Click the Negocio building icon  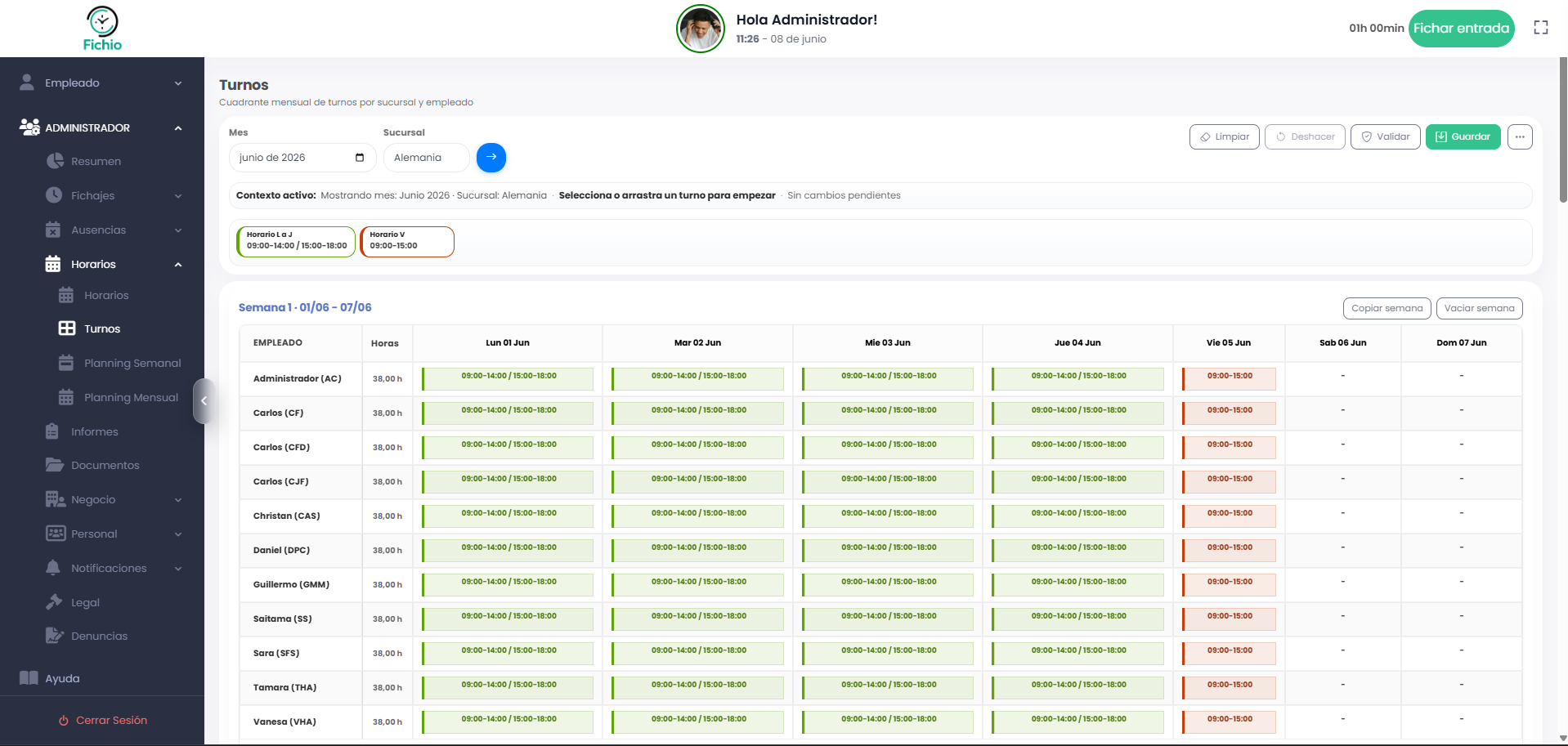55,499
